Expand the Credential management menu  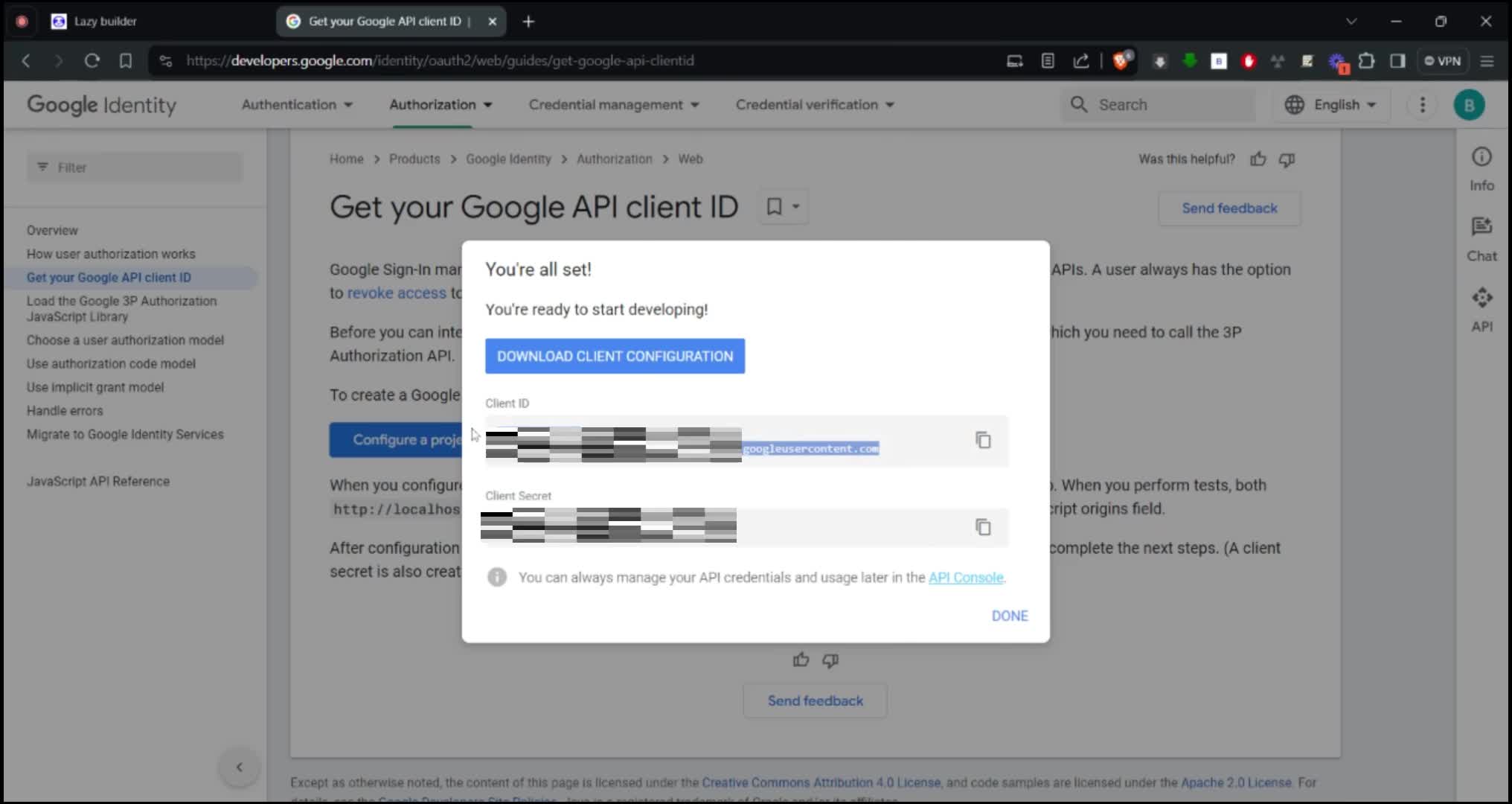click(614, 105)
